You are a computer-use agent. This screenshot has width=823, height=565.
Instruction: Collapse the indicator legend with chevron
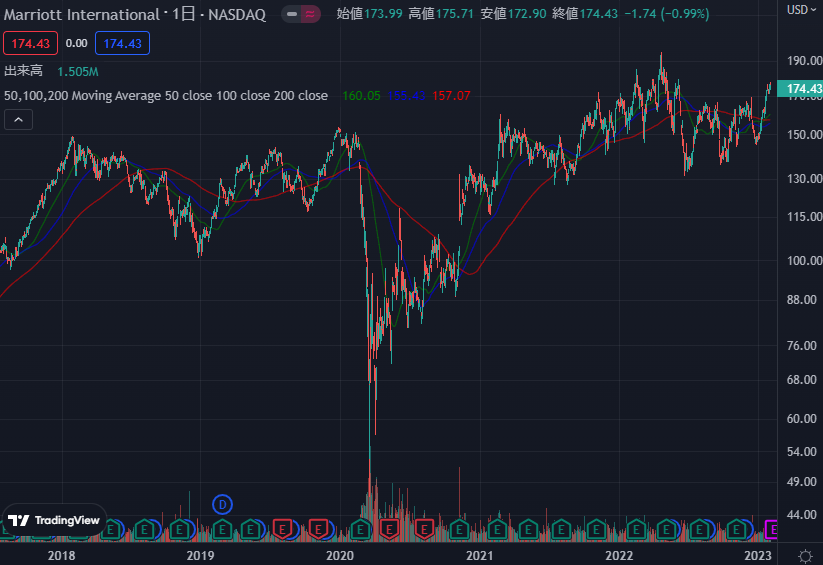tap(18, 120)
